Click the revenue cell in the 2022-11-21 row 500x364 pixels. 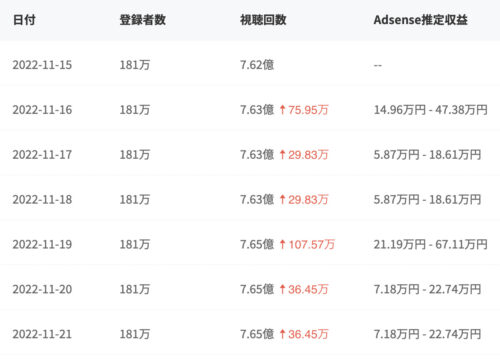point(427,334)
